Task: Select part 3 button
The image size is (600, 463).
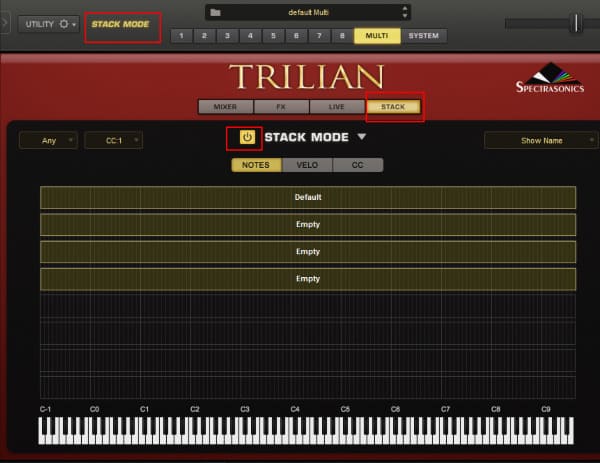Action: tap(227, 36)
